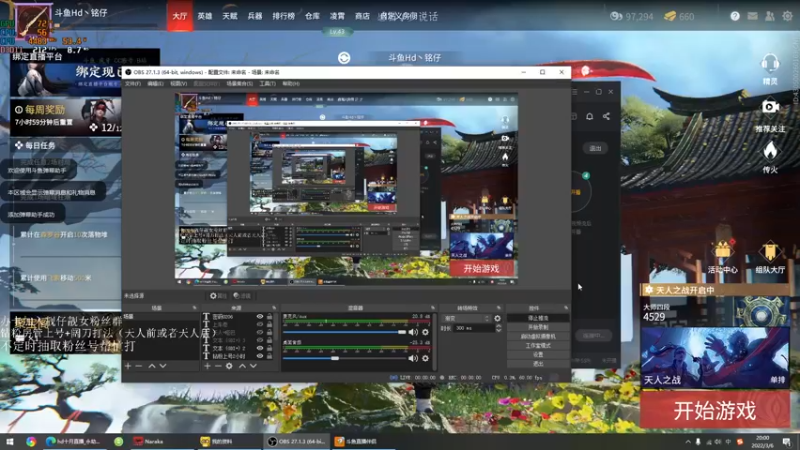Toggle lock on 密码0206 source
Screen dimensions: 800x450
(269, 316)
